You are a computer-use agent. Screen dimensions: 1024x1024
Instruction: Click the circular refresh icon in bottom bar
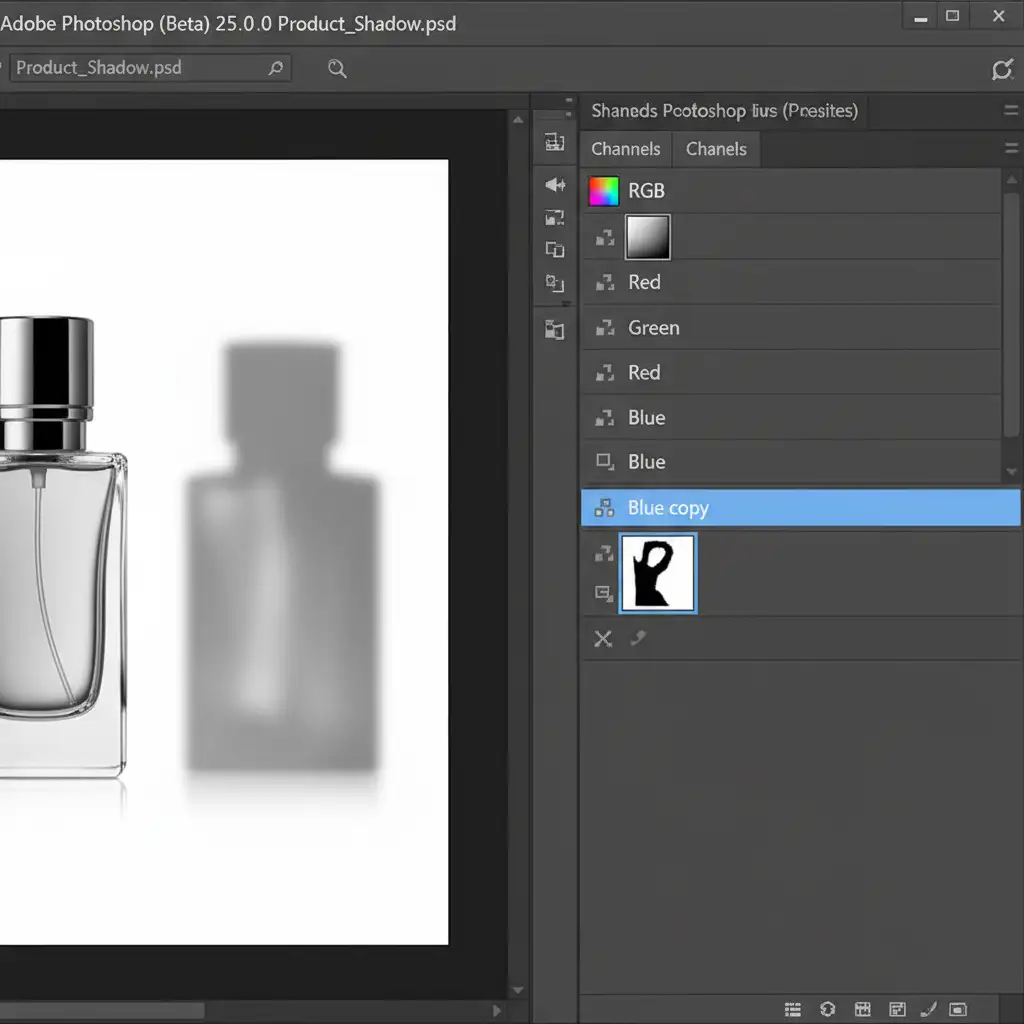click(x=827, y=1009)
